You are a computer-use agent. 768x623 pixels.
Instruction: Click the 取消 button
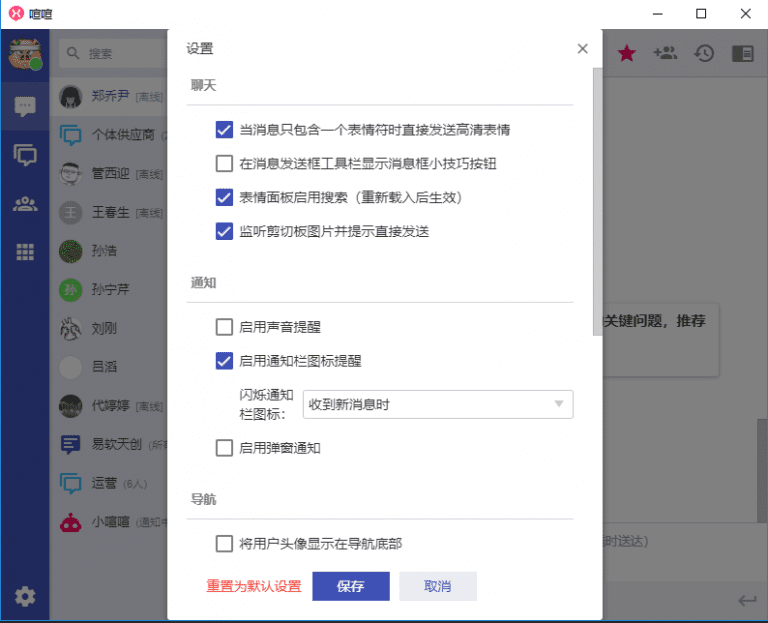coord(438,586)
